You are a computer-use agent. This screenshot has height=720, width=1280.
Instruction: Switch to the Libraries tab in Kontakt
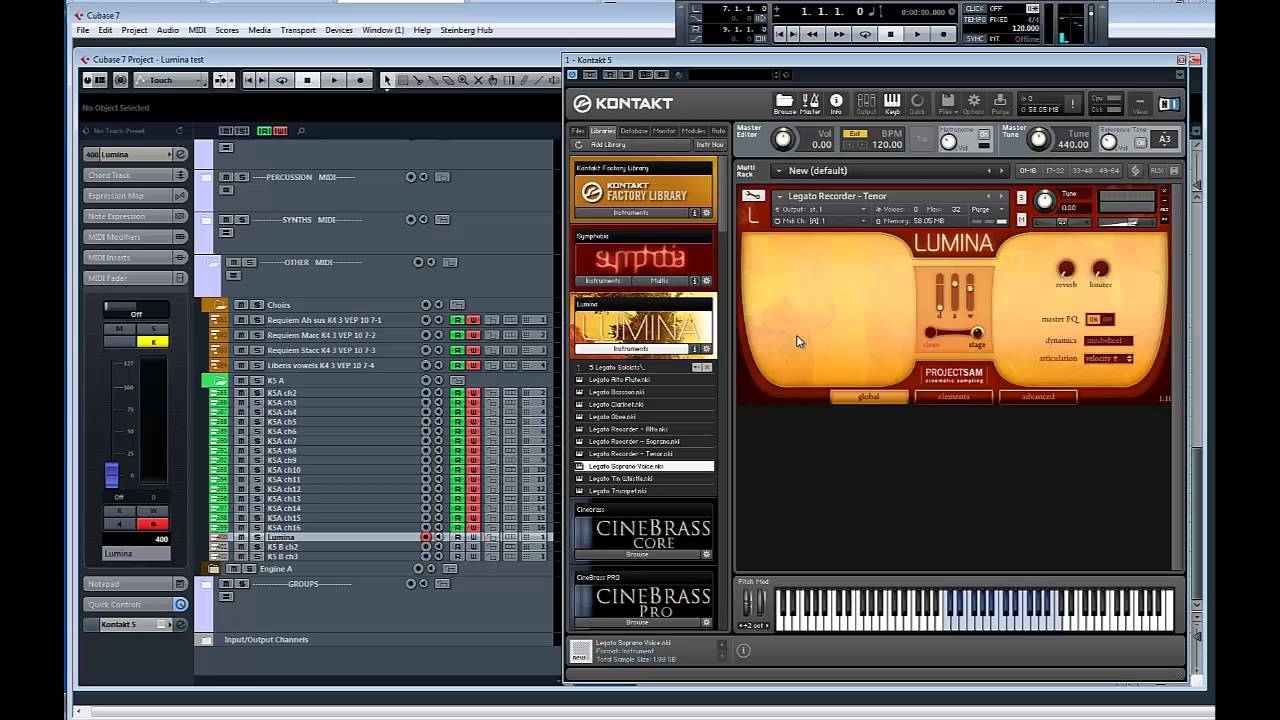pyautogui.click(x=603, y=131)
